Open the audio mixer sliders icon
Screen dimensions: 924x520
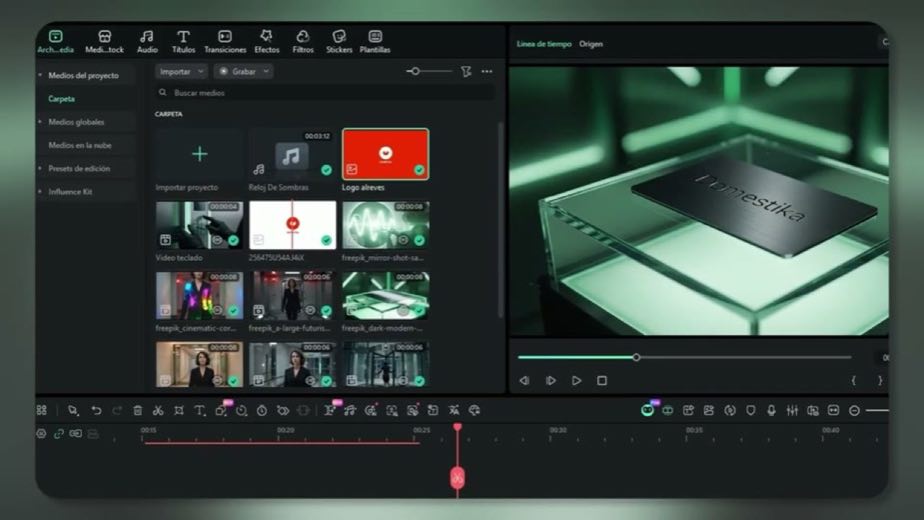(792, 410)
